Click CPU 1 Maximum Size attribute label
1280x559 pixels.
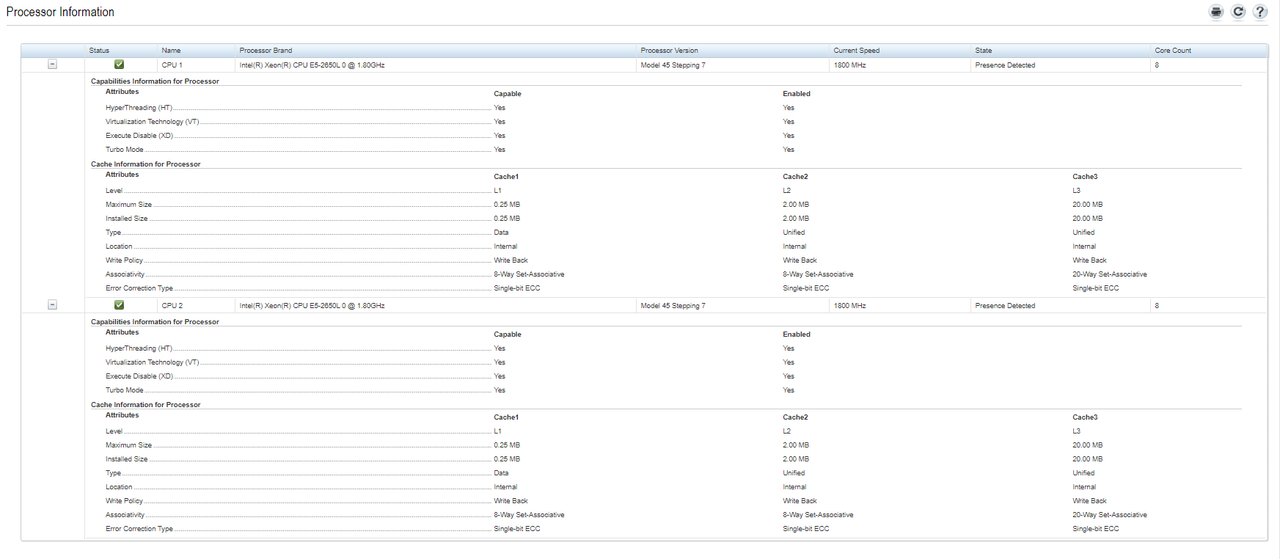[129, 204]
